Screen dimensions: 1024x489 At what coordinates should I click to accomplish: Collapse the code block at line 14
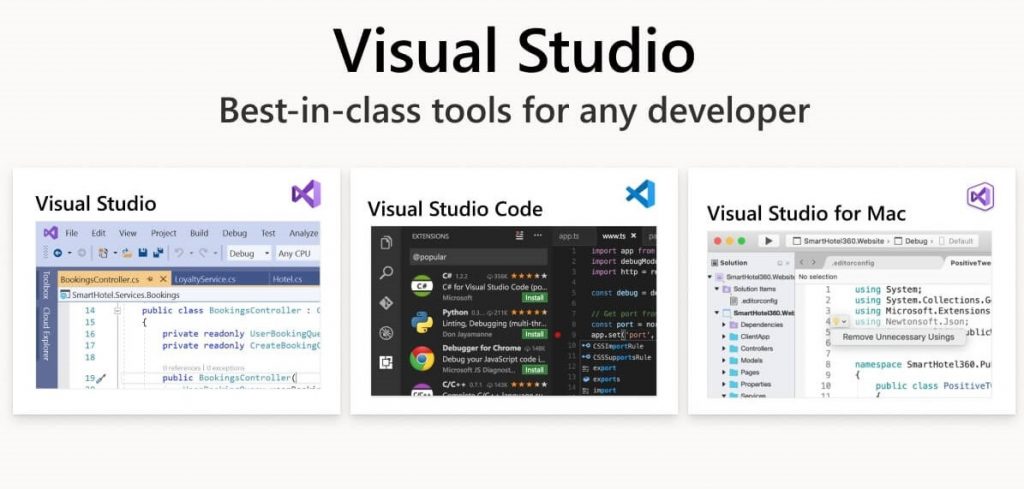pos(118,310)
